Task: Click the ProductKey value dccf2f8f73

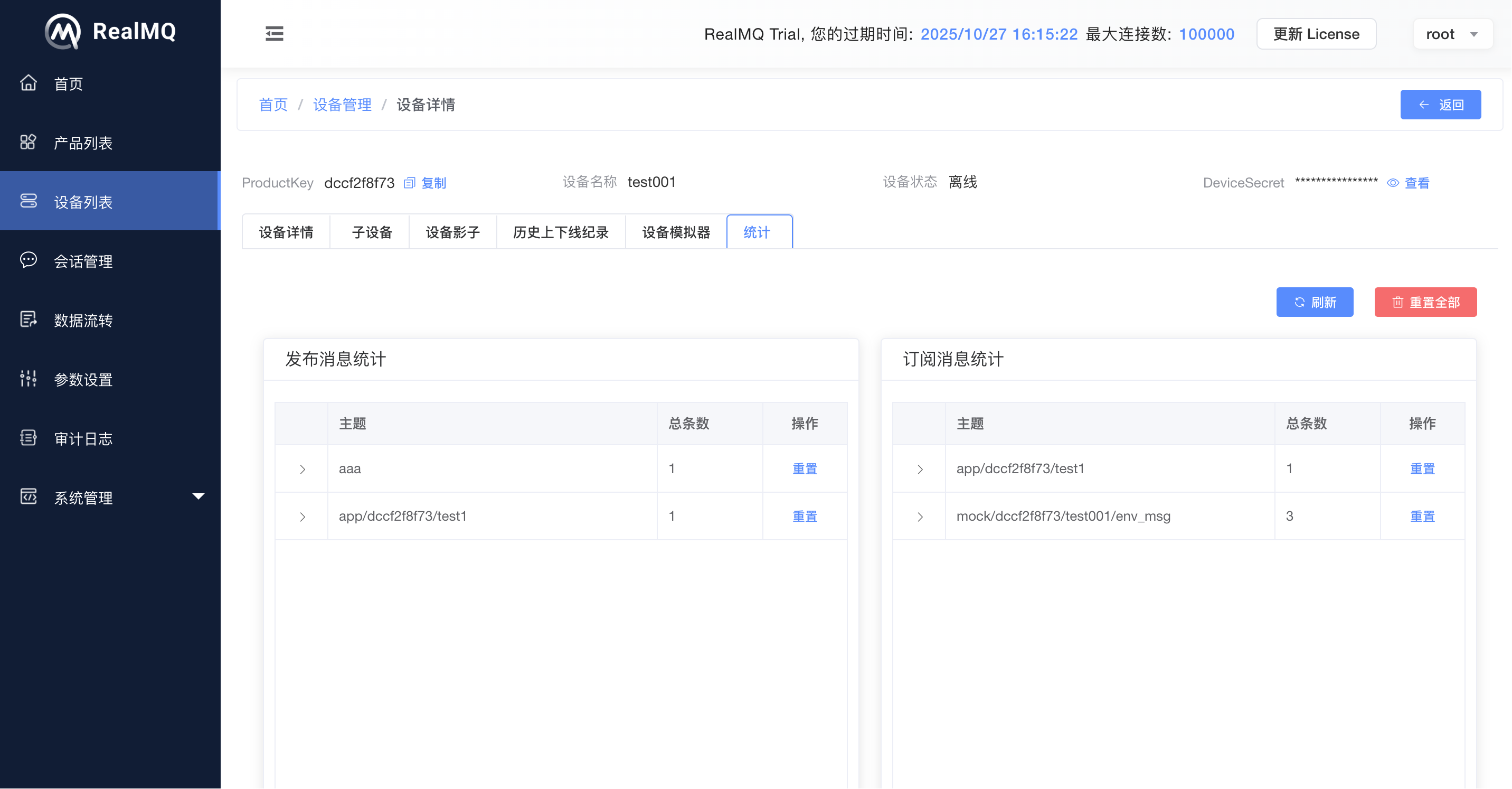Action: click(x=359, y=183)
